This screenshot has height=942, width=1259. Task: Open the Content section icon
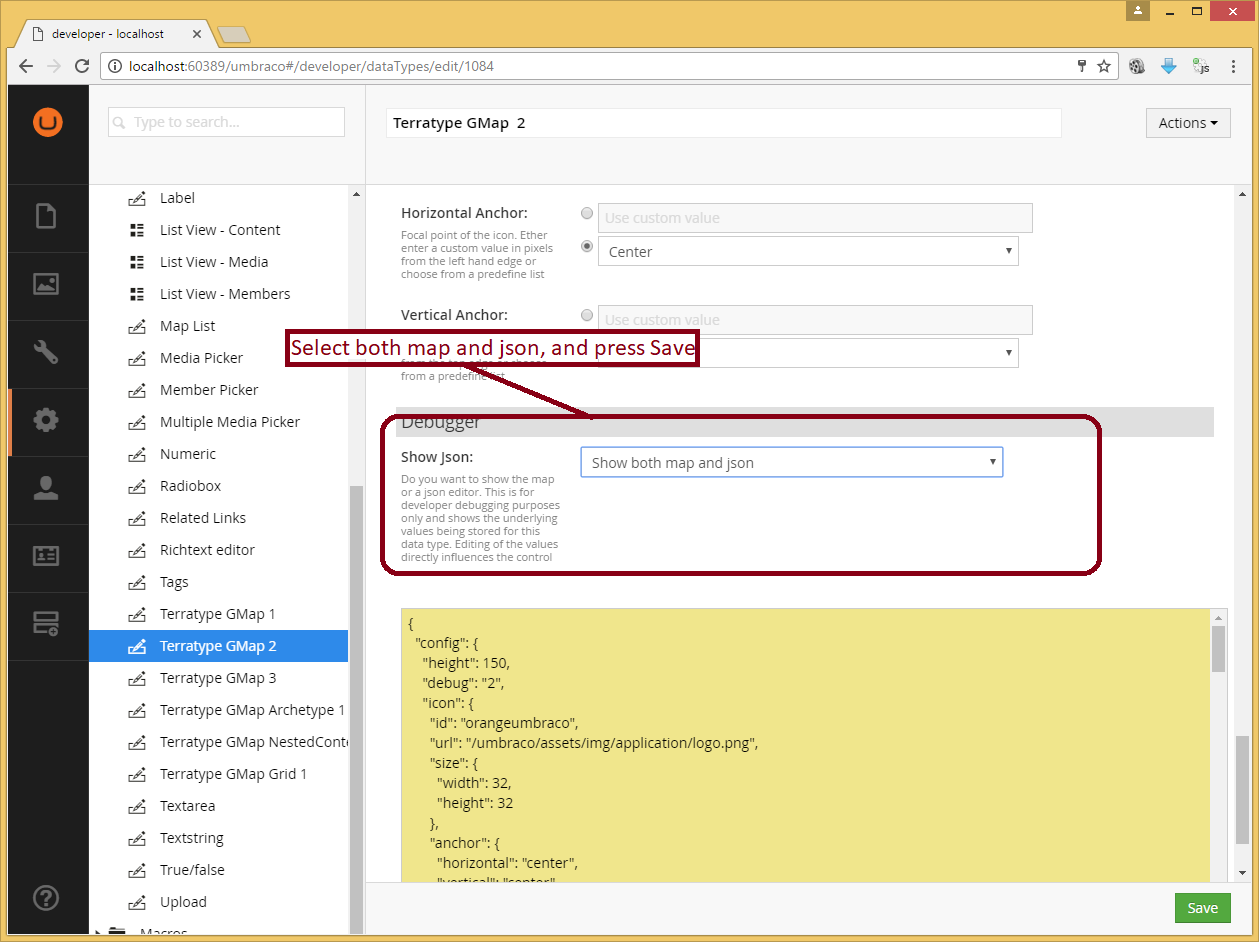pyautogui.click(x=46, y=217)
